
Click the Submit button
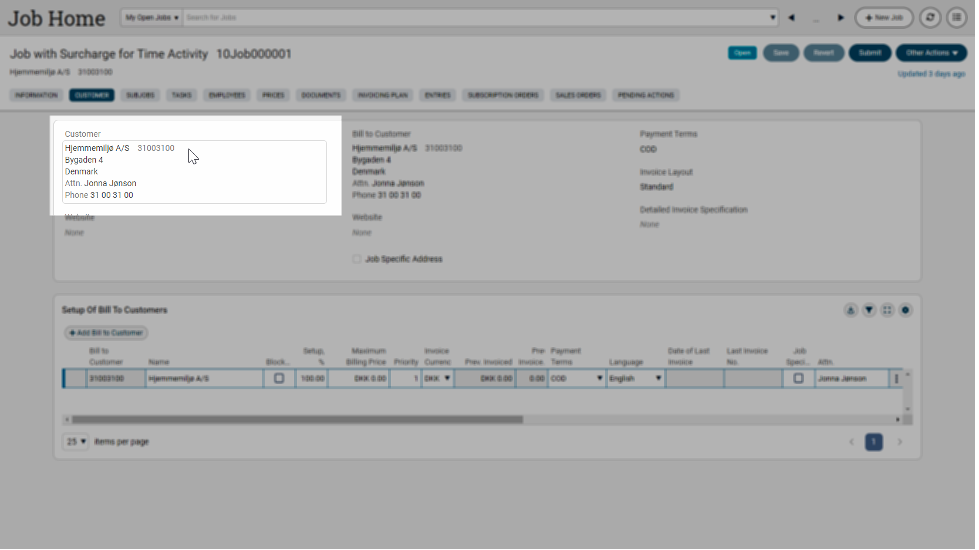click(869, 53)
